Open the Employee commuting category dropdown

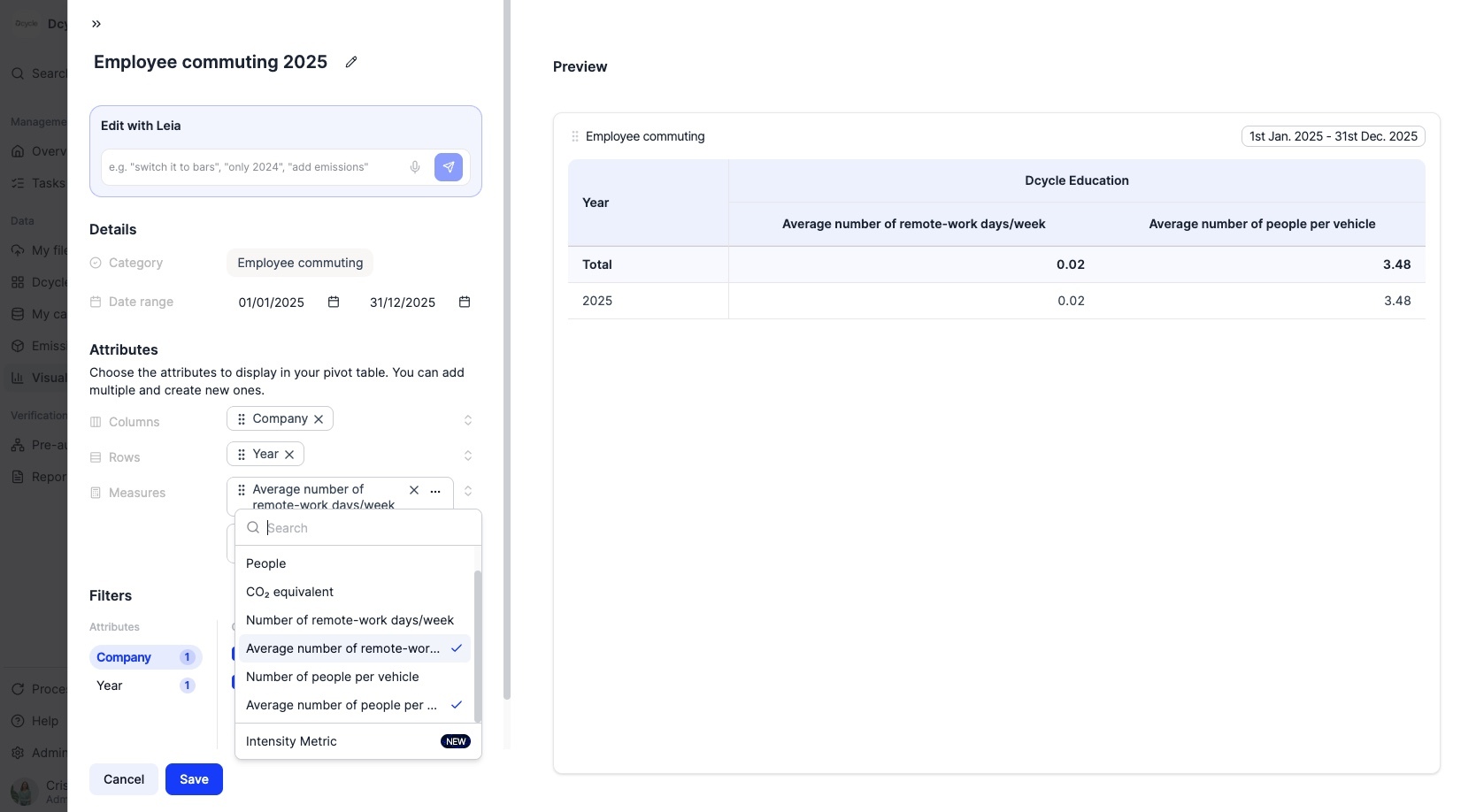[300, 263]
